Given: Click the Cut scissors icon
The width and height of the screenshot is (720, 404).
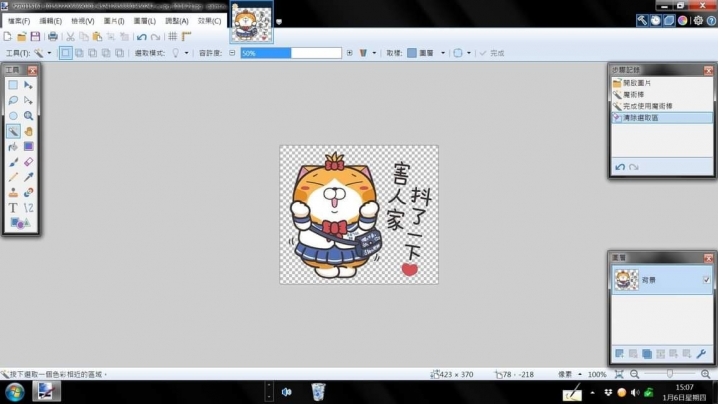Looking at the screenshot, I should click(x=70, y=36).
